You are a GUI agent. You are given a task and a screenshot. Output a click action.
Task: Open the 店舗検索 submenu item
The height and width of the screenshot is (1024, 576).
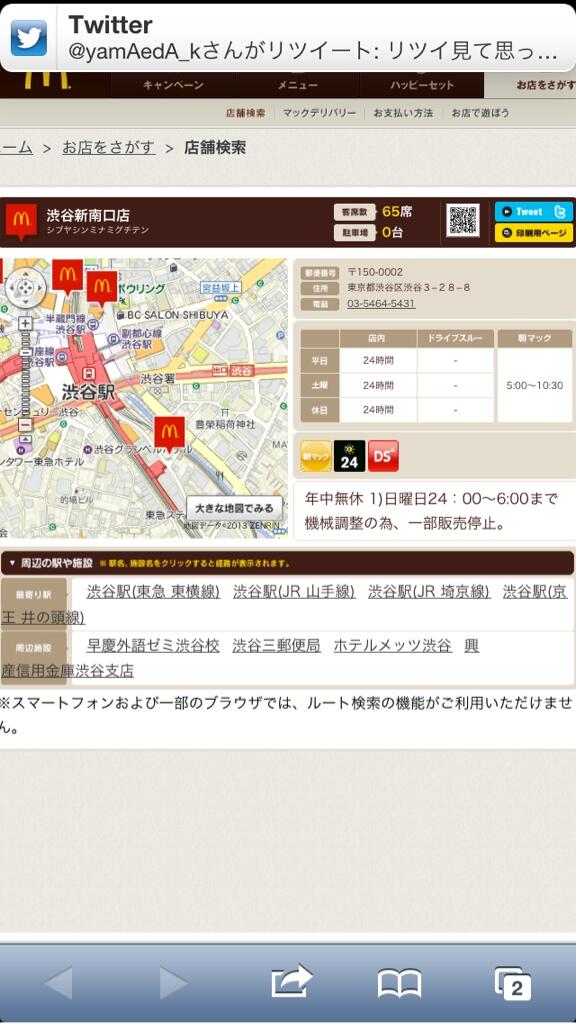[246, 113]
